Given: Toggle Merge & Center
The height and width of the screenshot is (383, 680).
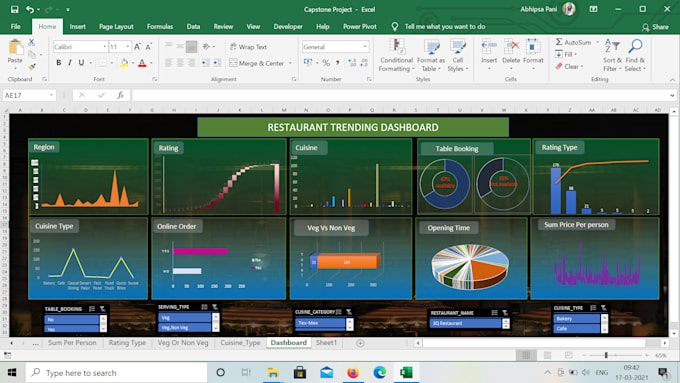Looking at the screenshot, I should point(256,63).
